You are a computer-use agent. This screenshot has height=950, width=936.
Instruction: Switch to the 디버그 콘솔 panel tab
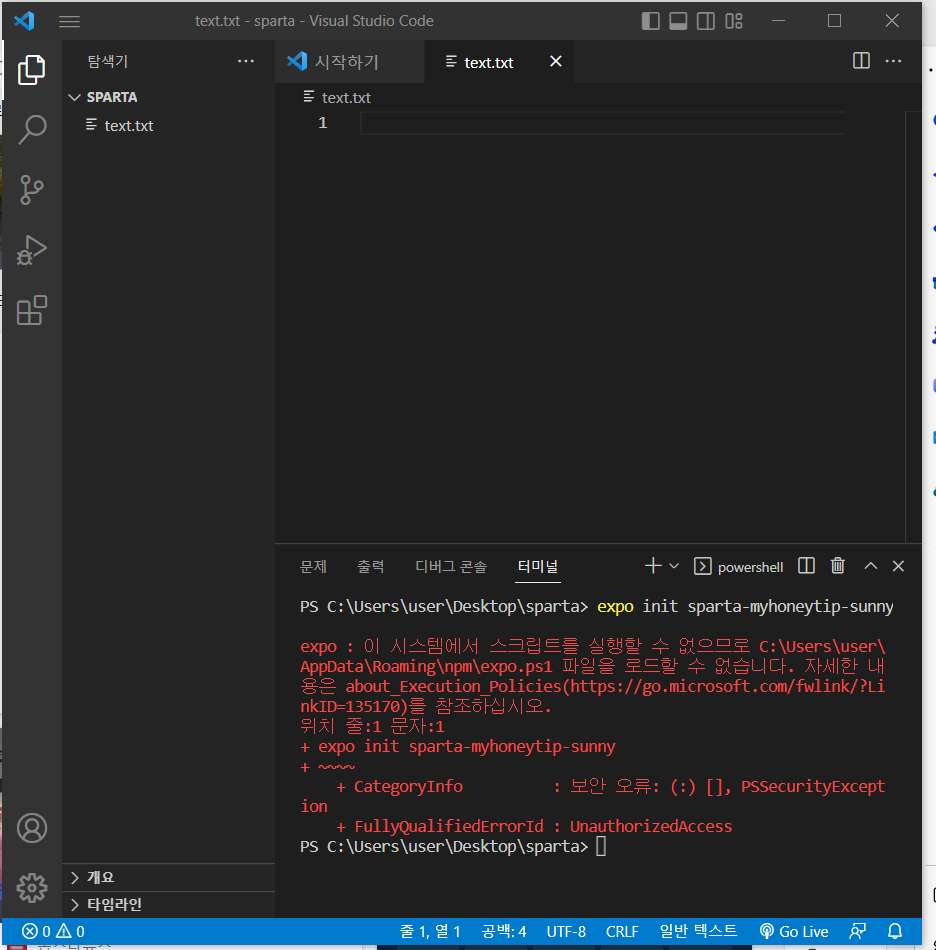(x=451, y=566)
